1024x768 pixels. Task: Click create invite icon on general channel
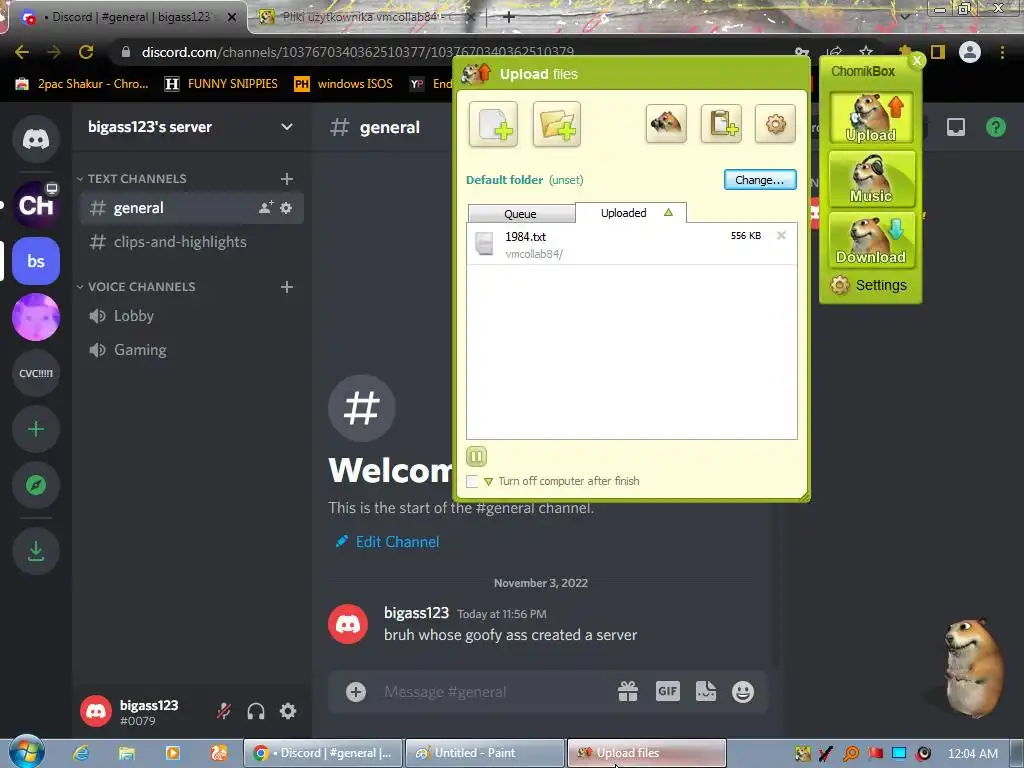point(266,208)
